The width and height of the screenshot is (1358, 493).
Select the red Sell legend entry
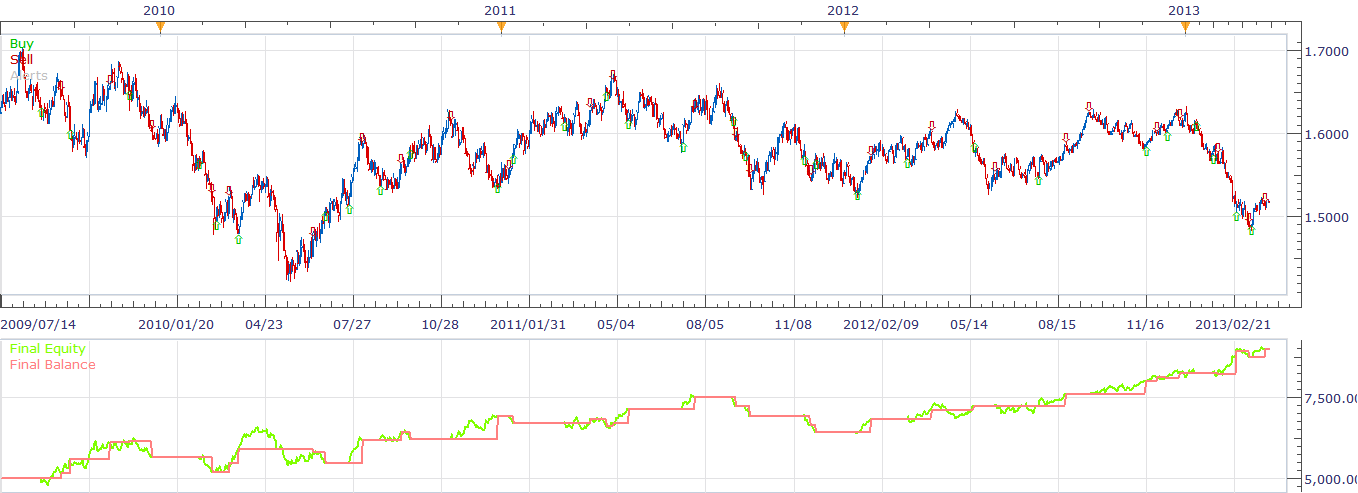pos(21,59)
